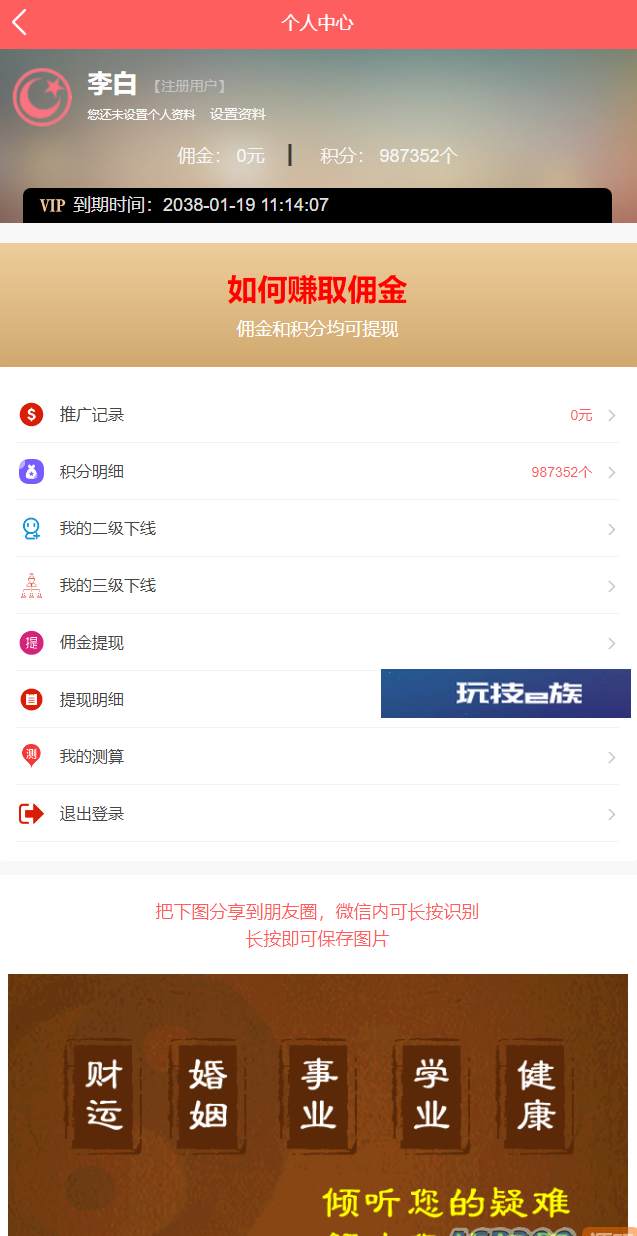This screenshot has width=637, height=1236.
Task: Expand 积分明细 with its right chevron
Action: 611,472
